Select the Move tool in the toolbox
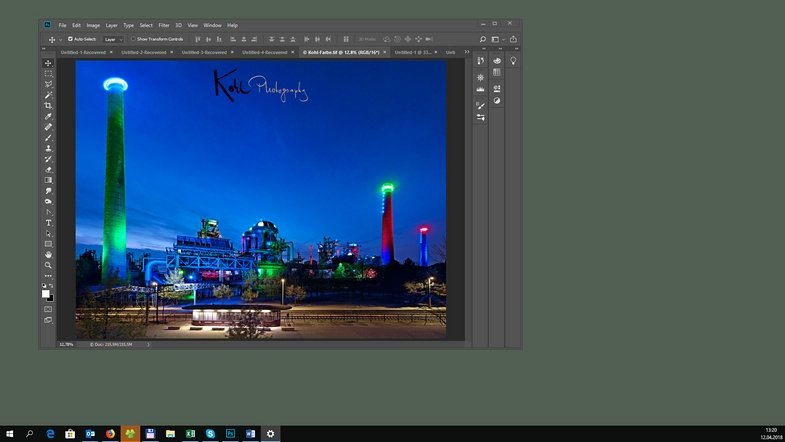Screen dimensions: 785x442 (x=48, y=63)
